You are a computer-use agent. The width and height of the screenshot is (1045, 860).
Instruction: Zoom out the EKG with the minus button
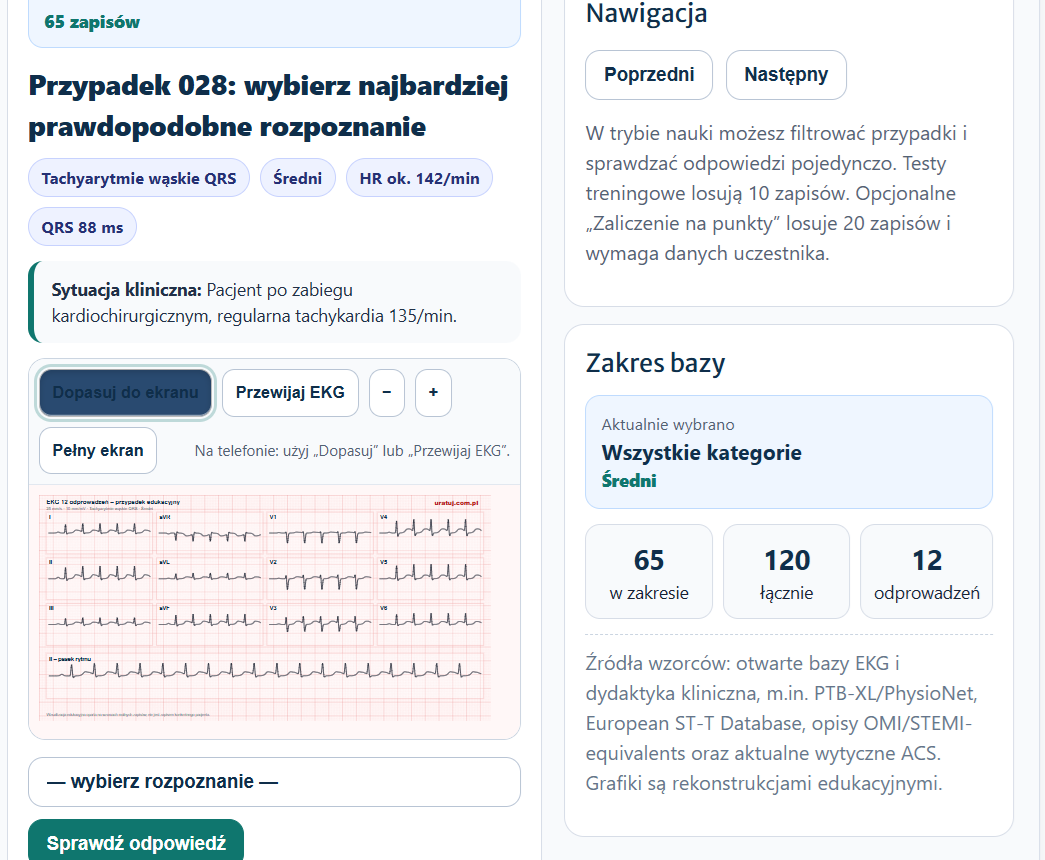(387, 393)
